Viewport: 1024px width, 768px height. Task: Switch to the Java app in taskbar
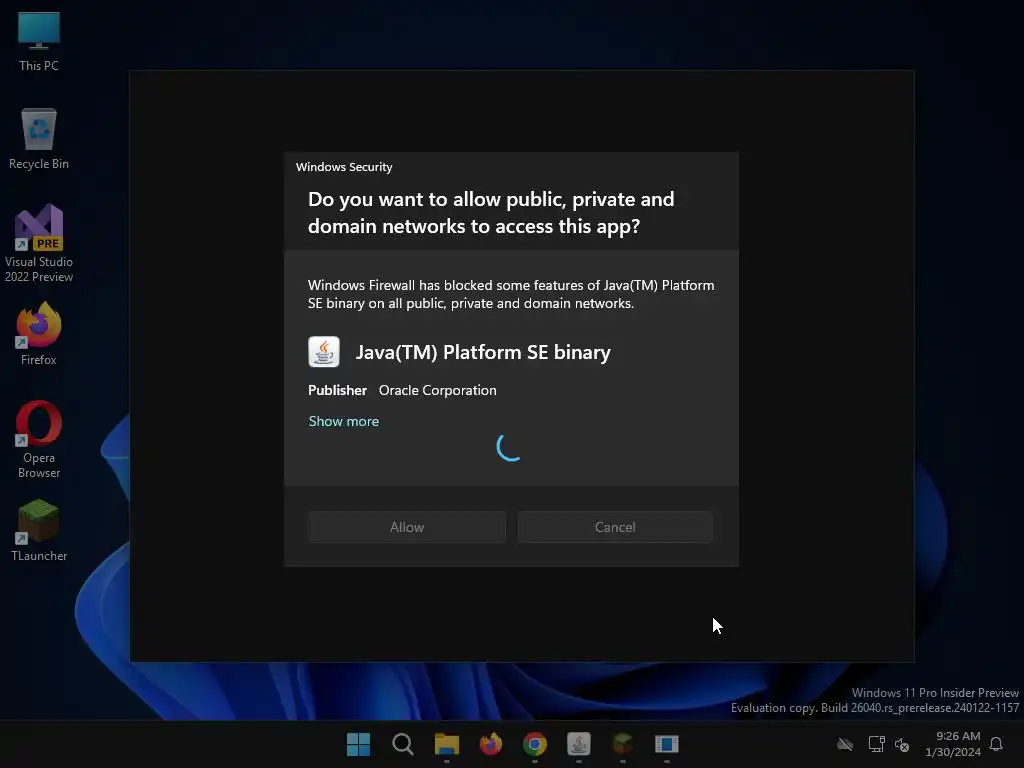pos(579,744)
